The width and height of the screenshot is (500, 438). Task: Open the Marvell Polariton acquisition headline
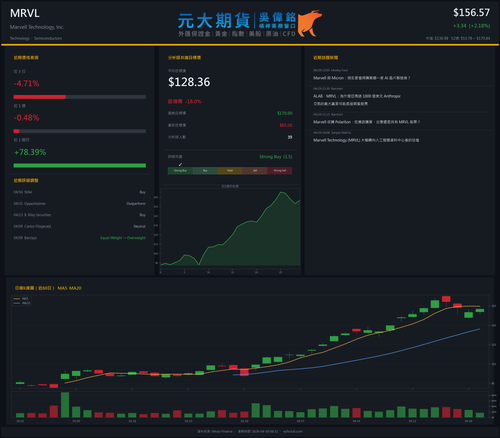[366, 122]
